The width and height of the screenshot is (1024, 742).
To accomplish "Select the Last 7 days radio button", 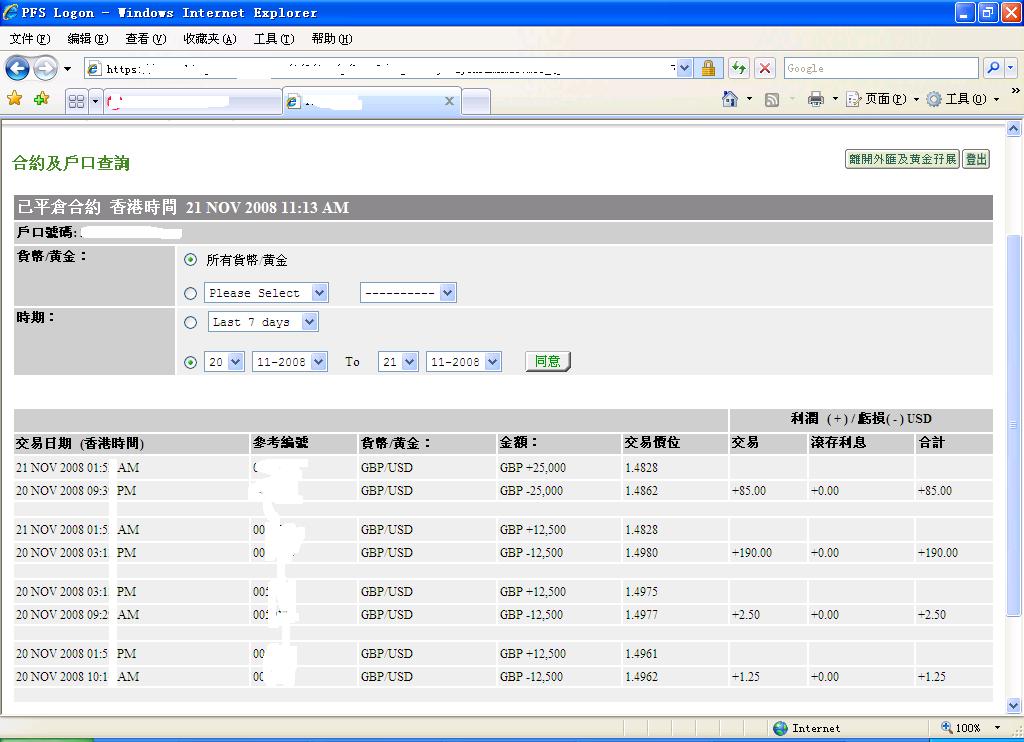I will (x=191, y=323).
